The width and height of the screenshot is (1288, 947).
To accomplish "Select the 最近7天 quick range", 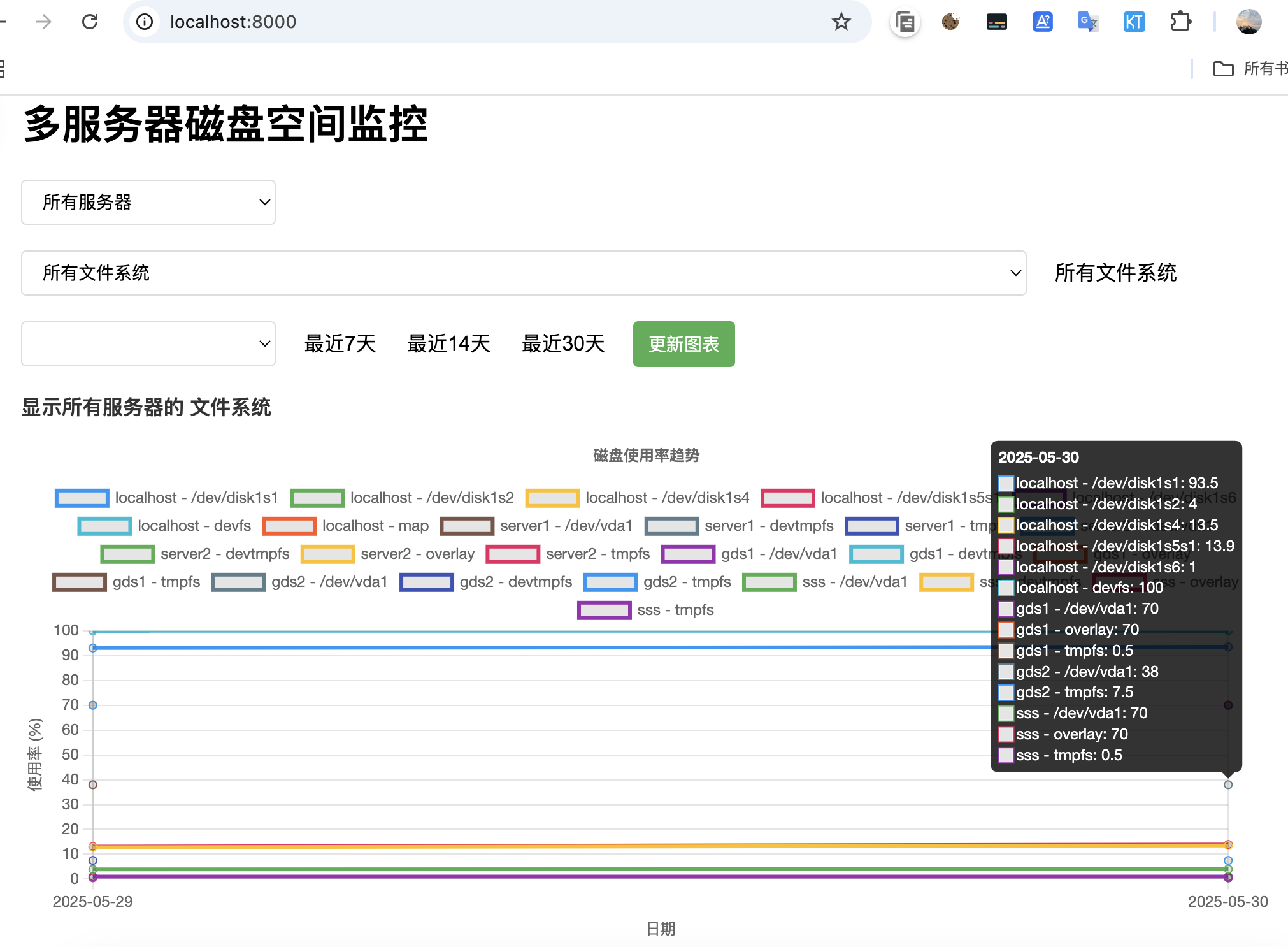I will point(340,343).
